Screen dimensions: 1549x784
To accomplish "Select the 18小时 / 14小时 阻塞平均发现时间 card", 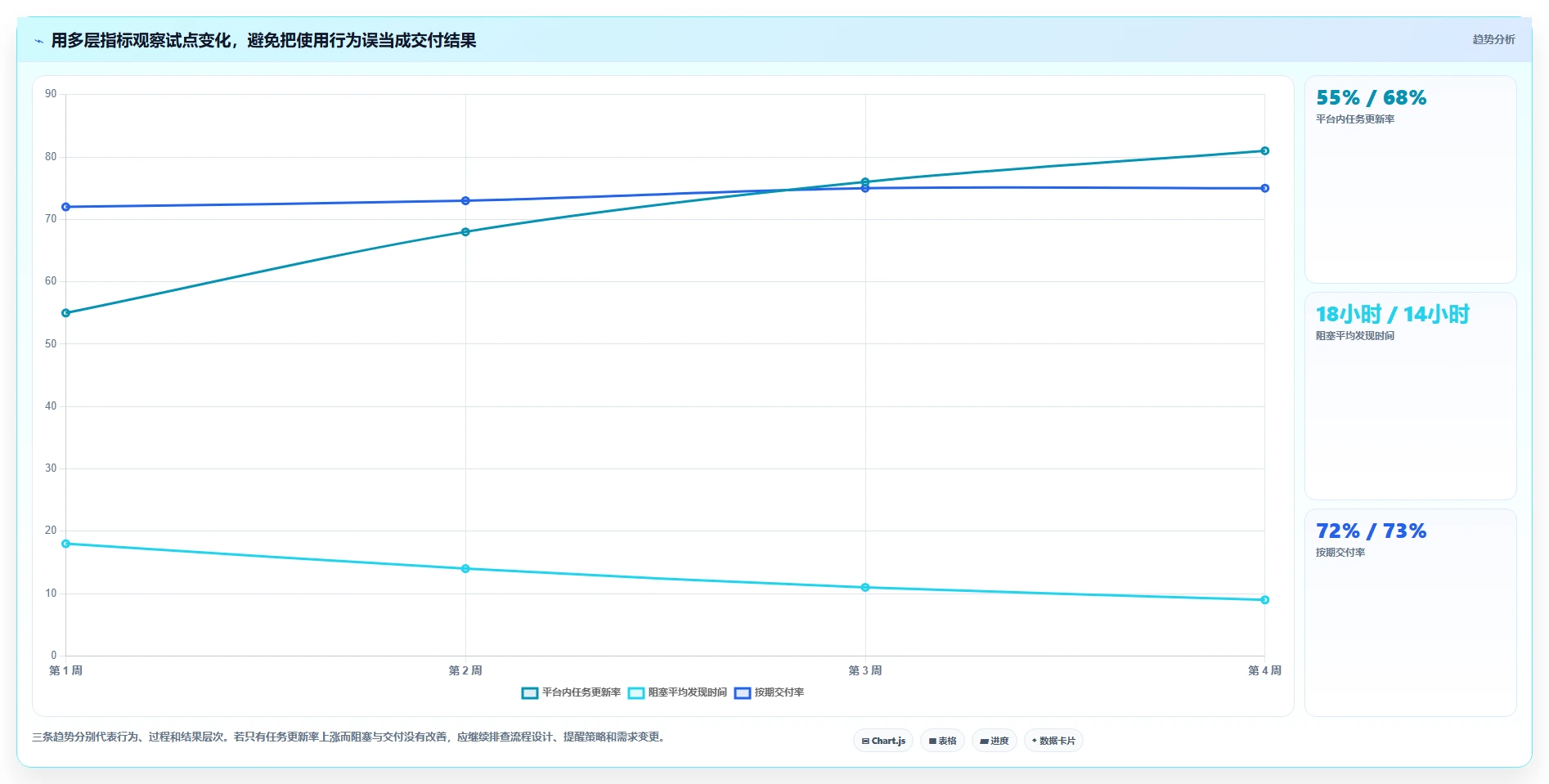I will [x=1410, y=396].
